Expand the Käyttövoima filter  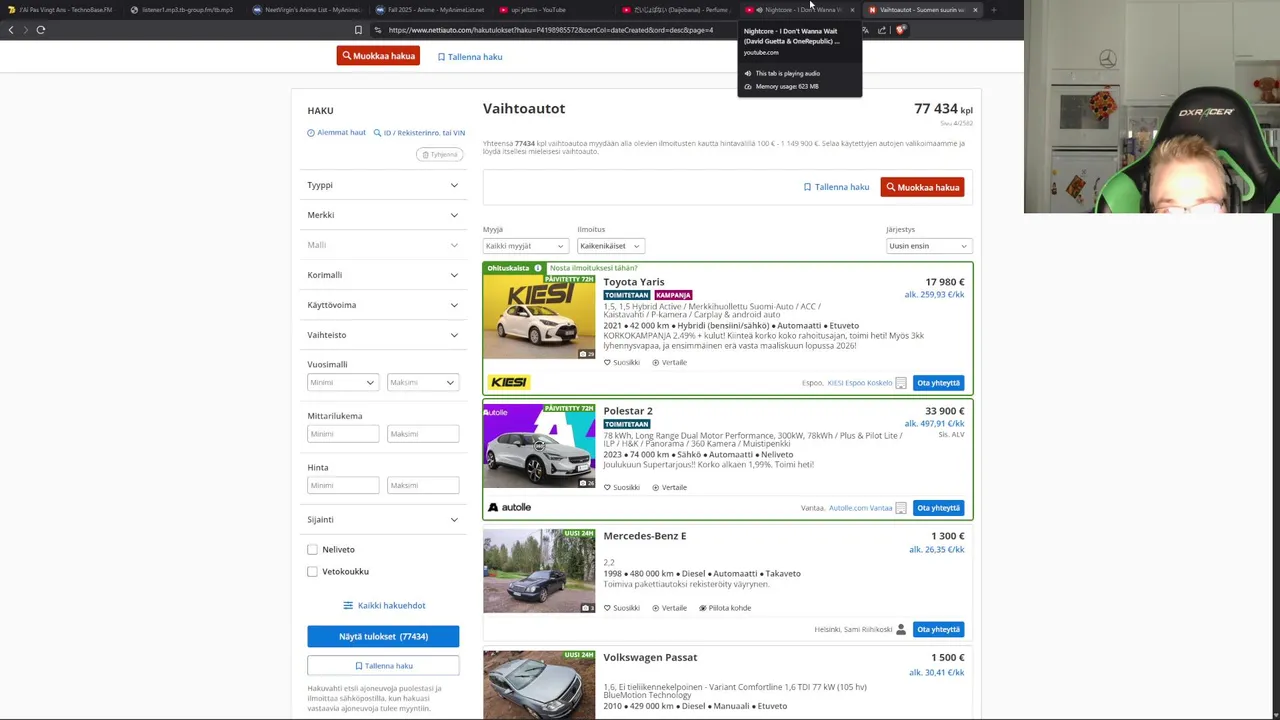(383, 305)
